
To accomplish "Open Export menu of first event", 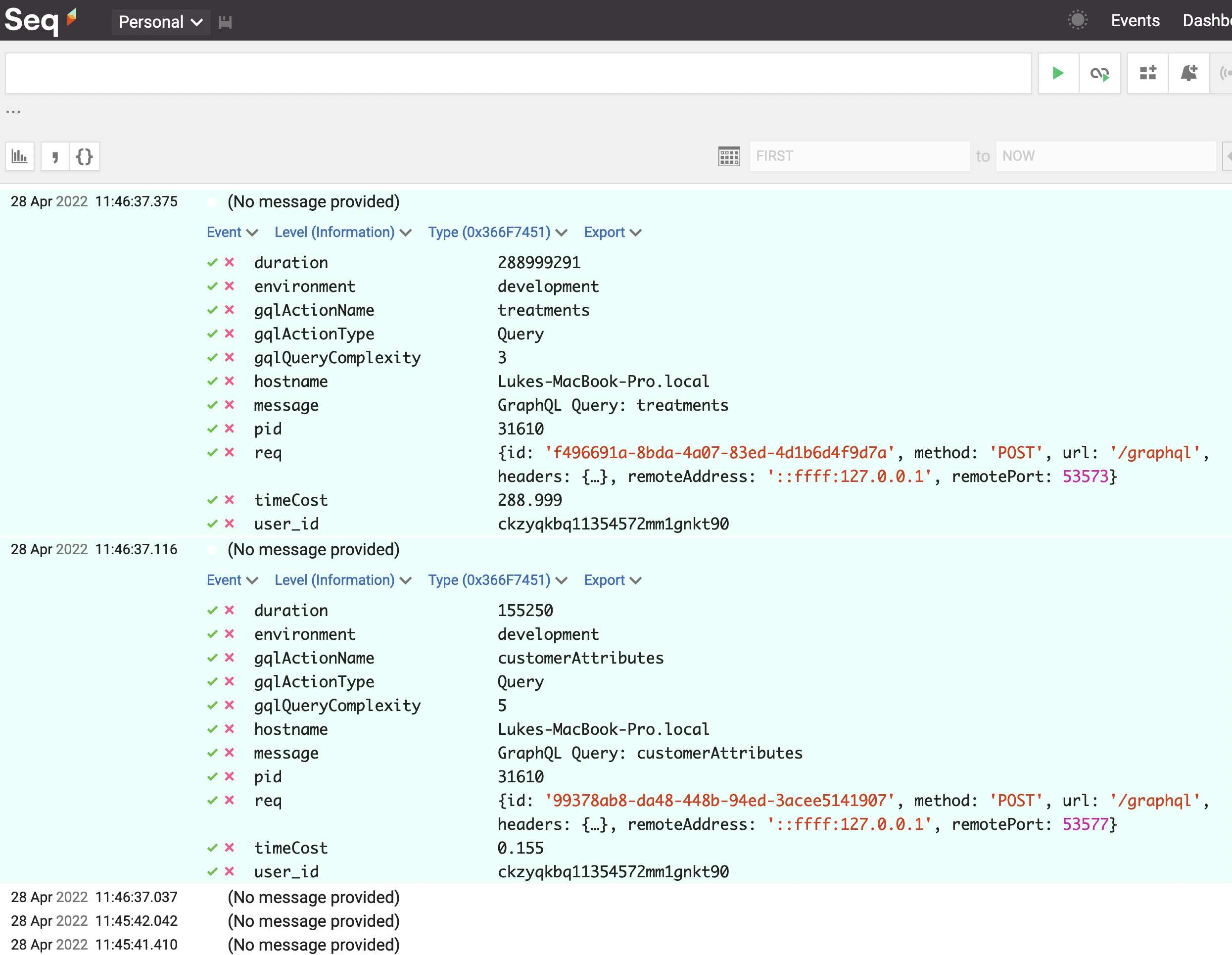I will (x=613, y=233).
